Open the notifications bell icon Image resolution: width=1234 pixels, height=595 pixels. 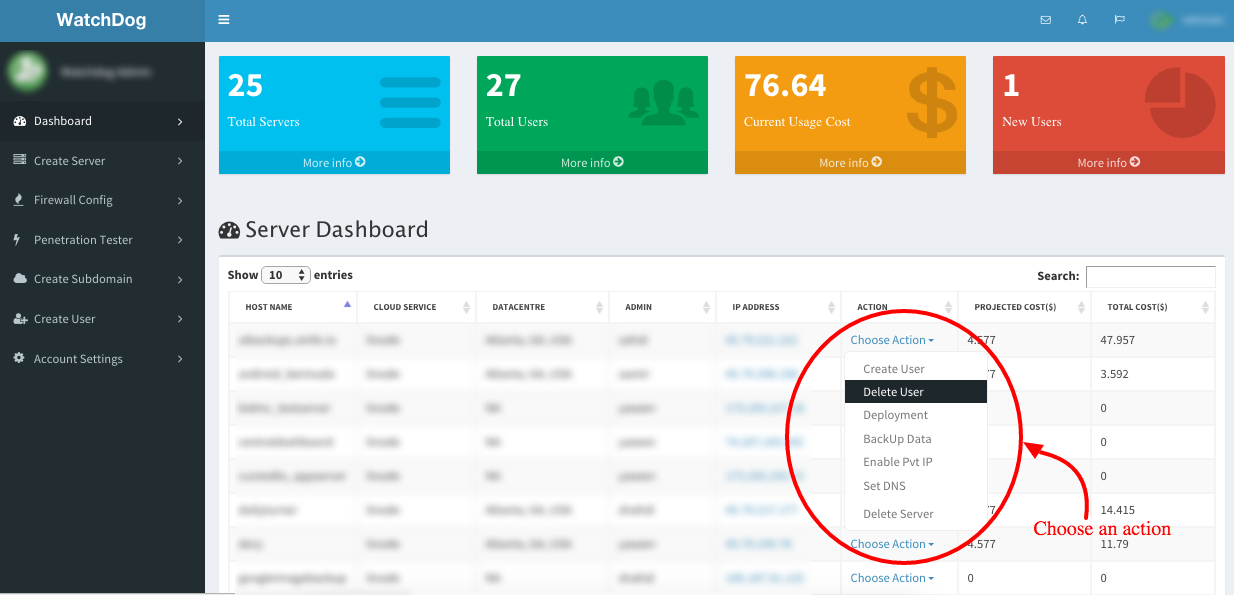coord(1082,20)
